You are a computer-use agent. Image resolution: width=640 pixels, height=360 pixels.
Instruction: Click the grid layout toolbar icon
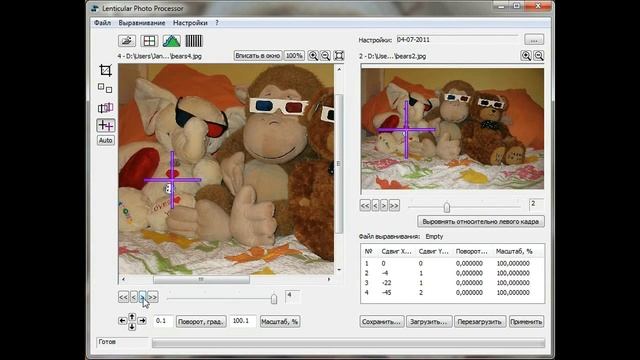(x=149, y=41)
